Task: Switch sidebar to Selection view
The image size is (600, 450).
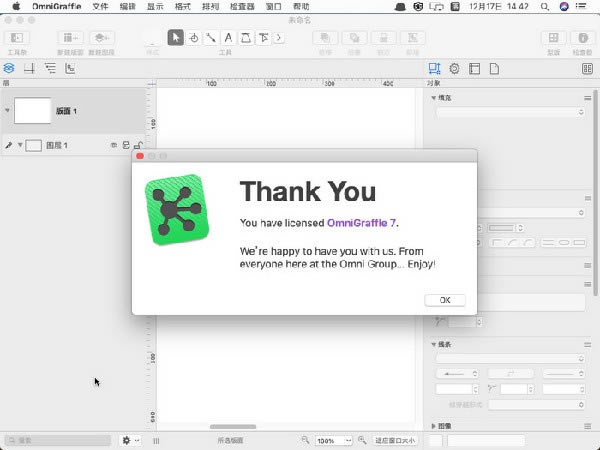Action: tap(70, 68)
